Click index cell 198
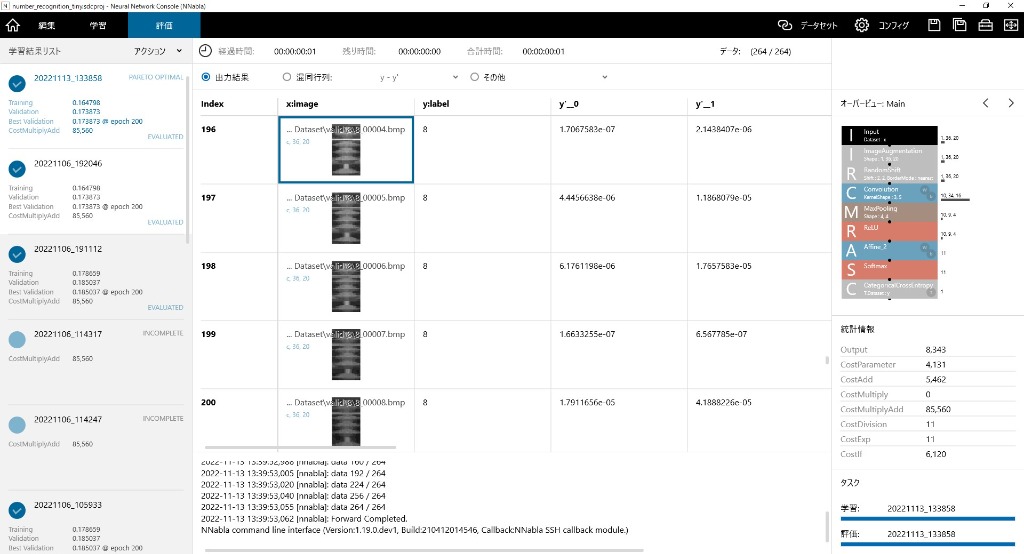Screen dimensions: 1024x554 [208, 266]
